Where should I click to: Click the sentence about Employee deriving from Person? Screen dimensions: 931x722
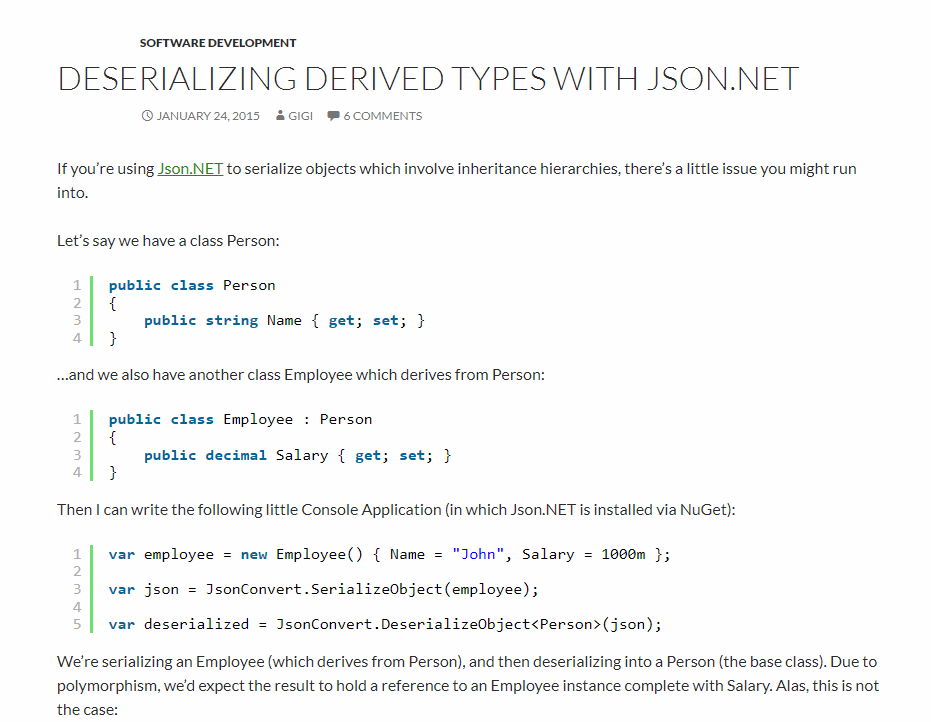click(x=301, y=375)
